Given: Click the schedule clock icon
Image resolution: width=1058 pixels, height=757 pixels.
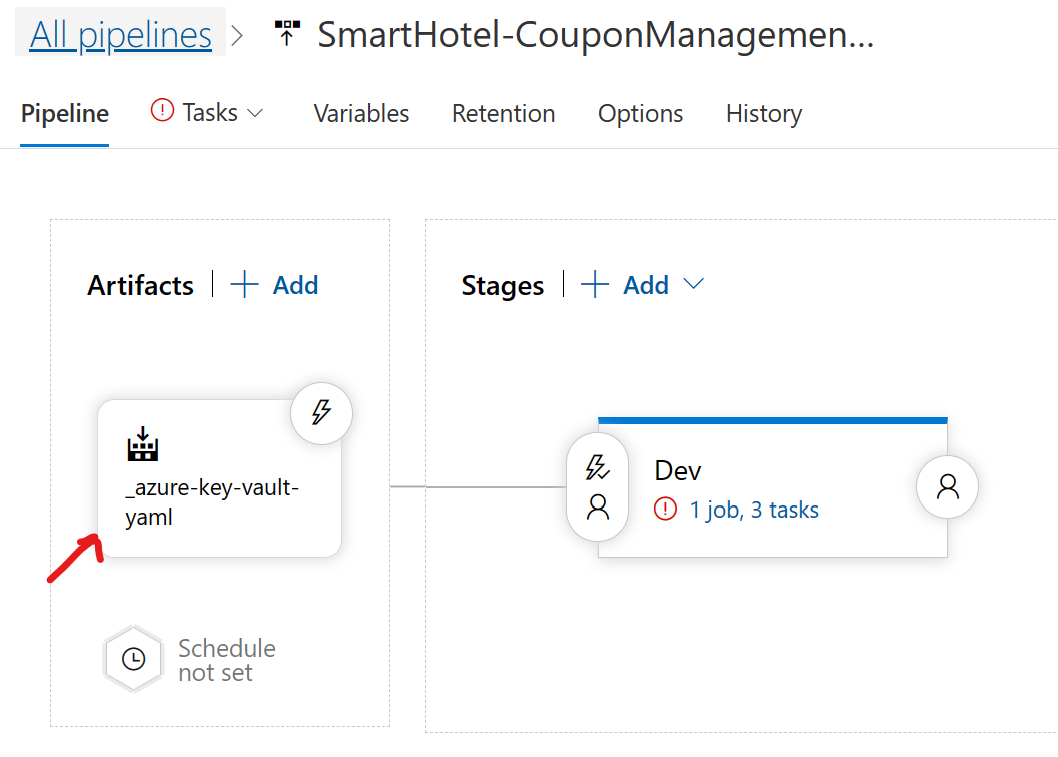Looking at the screenshot, I should (x=133, y=660).
